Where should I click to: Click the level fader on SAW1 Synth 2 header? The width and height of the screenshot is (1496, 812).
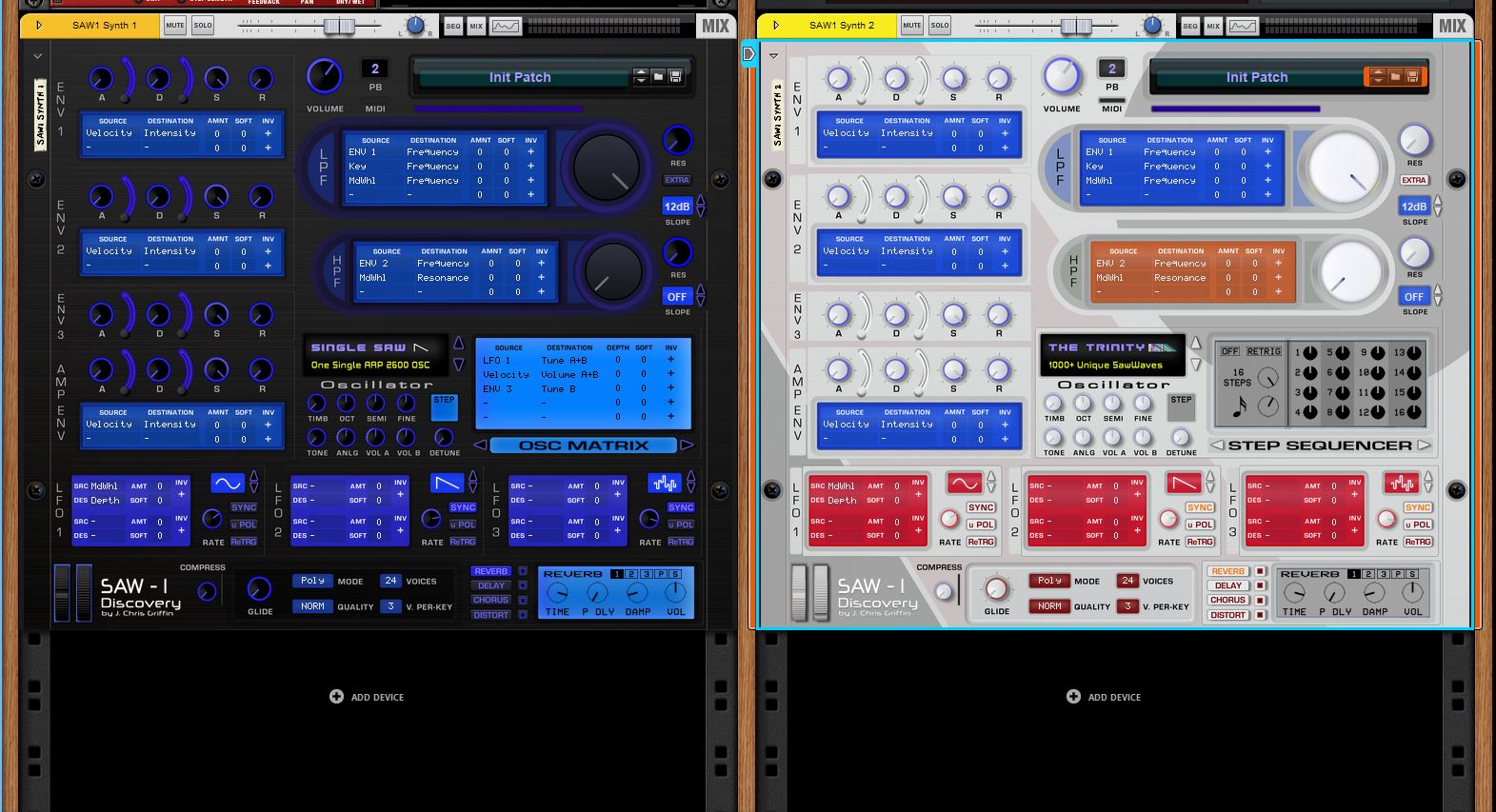point(1076,26)
